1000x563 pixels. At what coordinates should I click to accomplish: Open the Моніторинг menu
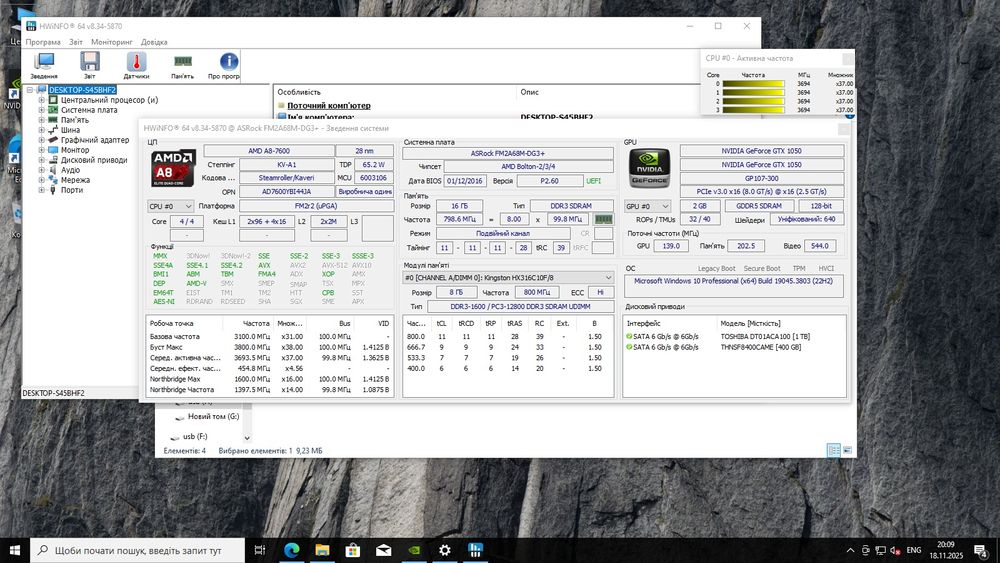112,42
